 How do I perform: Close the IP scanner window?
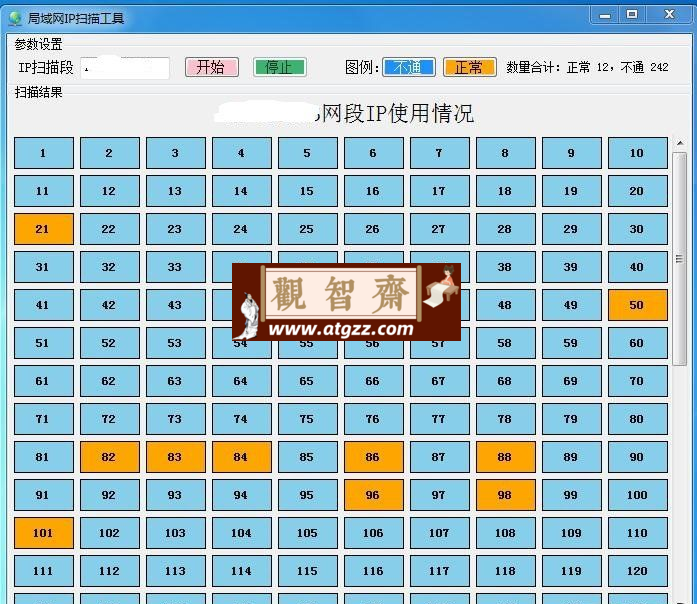669,15
